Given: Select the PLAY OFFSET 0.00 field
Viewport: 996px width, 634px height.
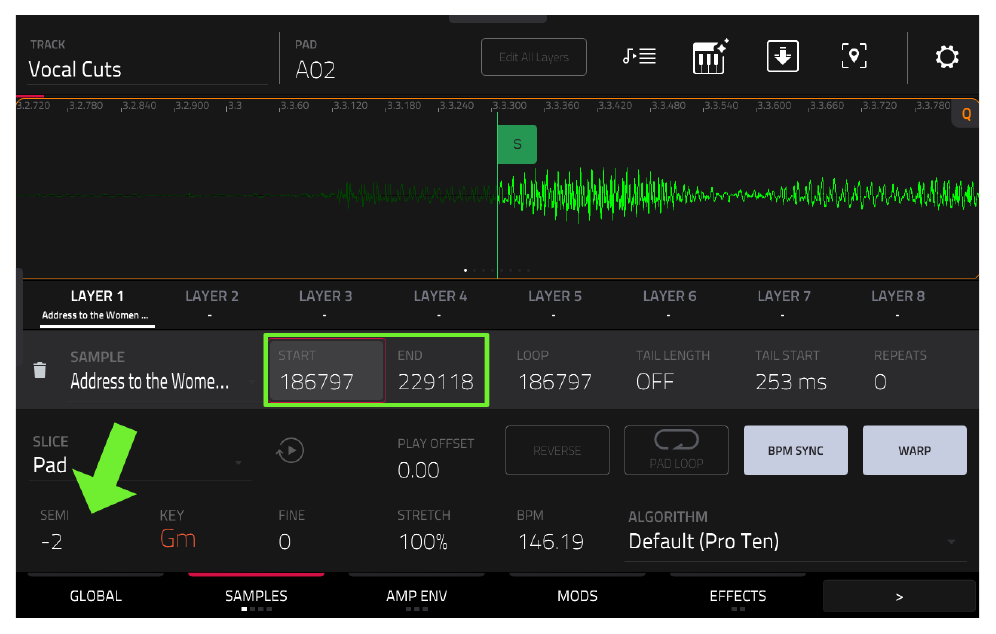Looking at the screenshot, I should [x=436, y=459].
